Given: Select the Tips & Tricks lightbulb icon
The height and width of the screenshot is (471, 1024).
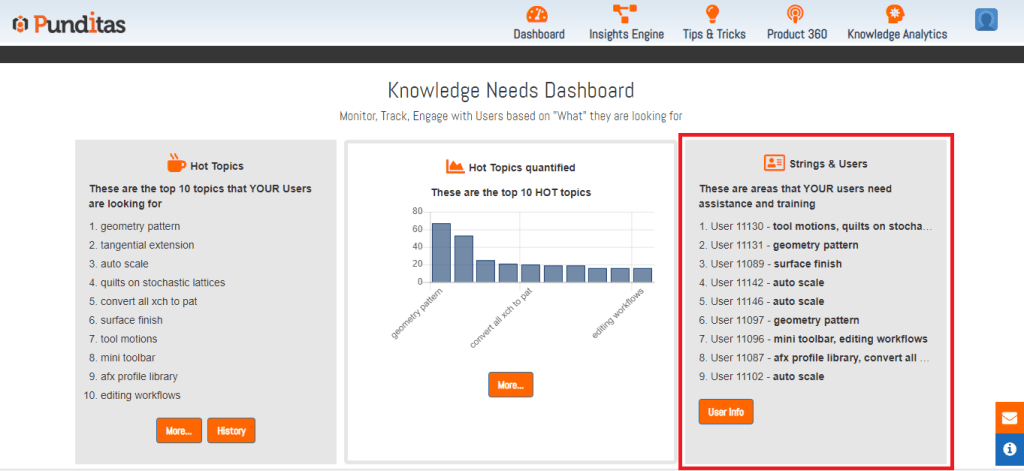Looking at the screenshot, I should (x=713, y=14).
